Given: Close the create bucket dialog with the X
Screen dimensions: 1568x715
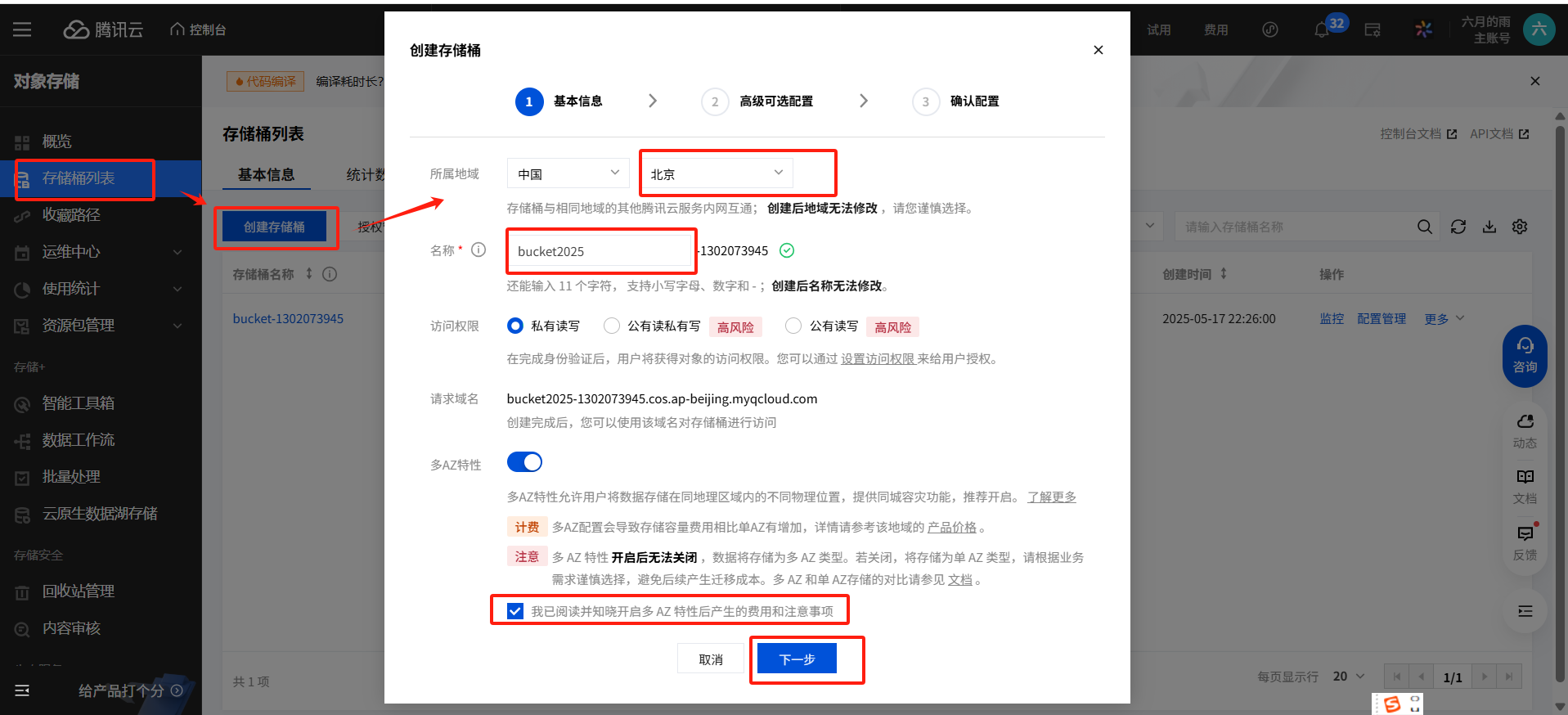Looking at the screenshot, I should click(1098, 50).
